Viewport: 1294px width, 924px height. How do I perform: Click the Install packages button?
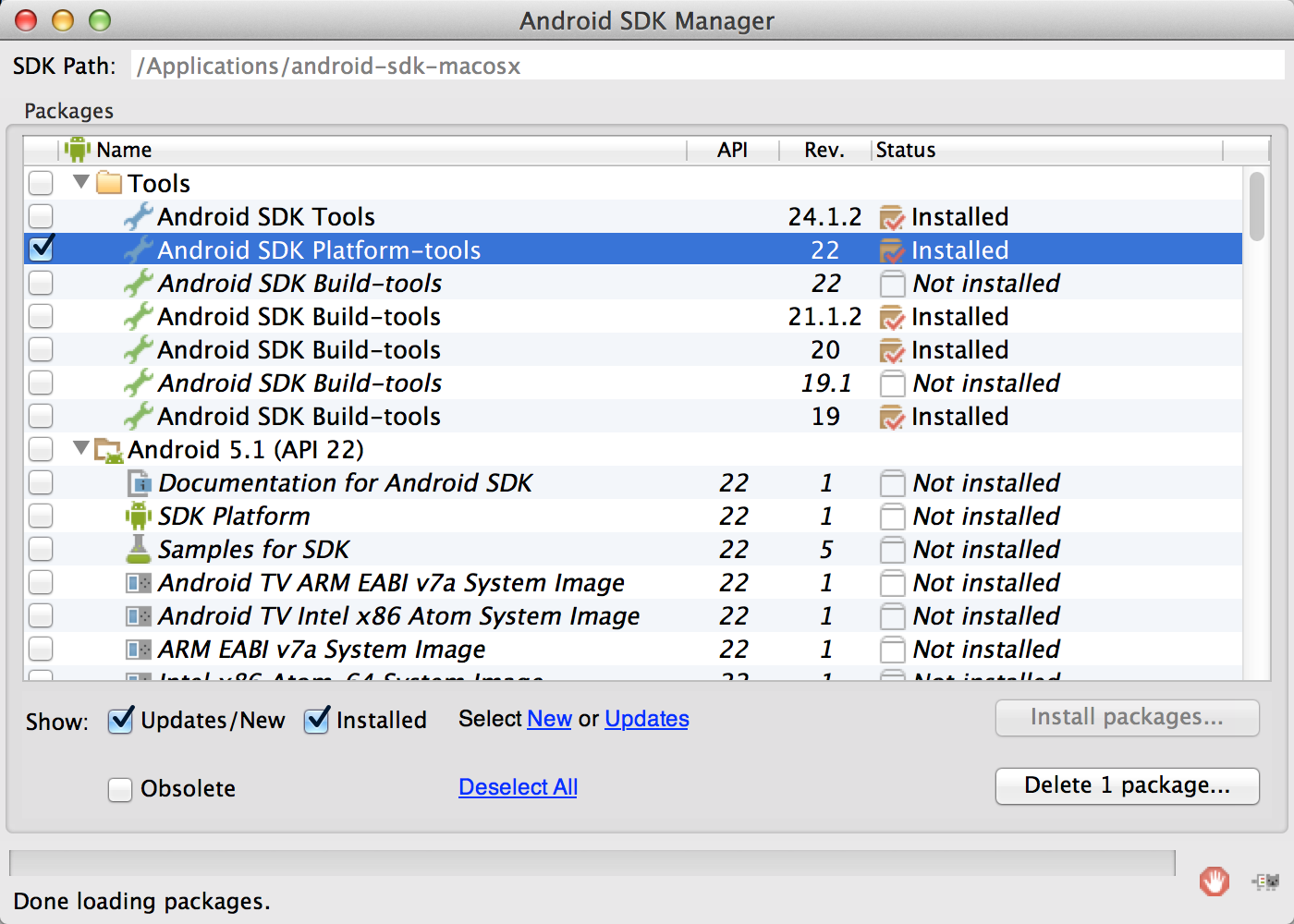1128,718
